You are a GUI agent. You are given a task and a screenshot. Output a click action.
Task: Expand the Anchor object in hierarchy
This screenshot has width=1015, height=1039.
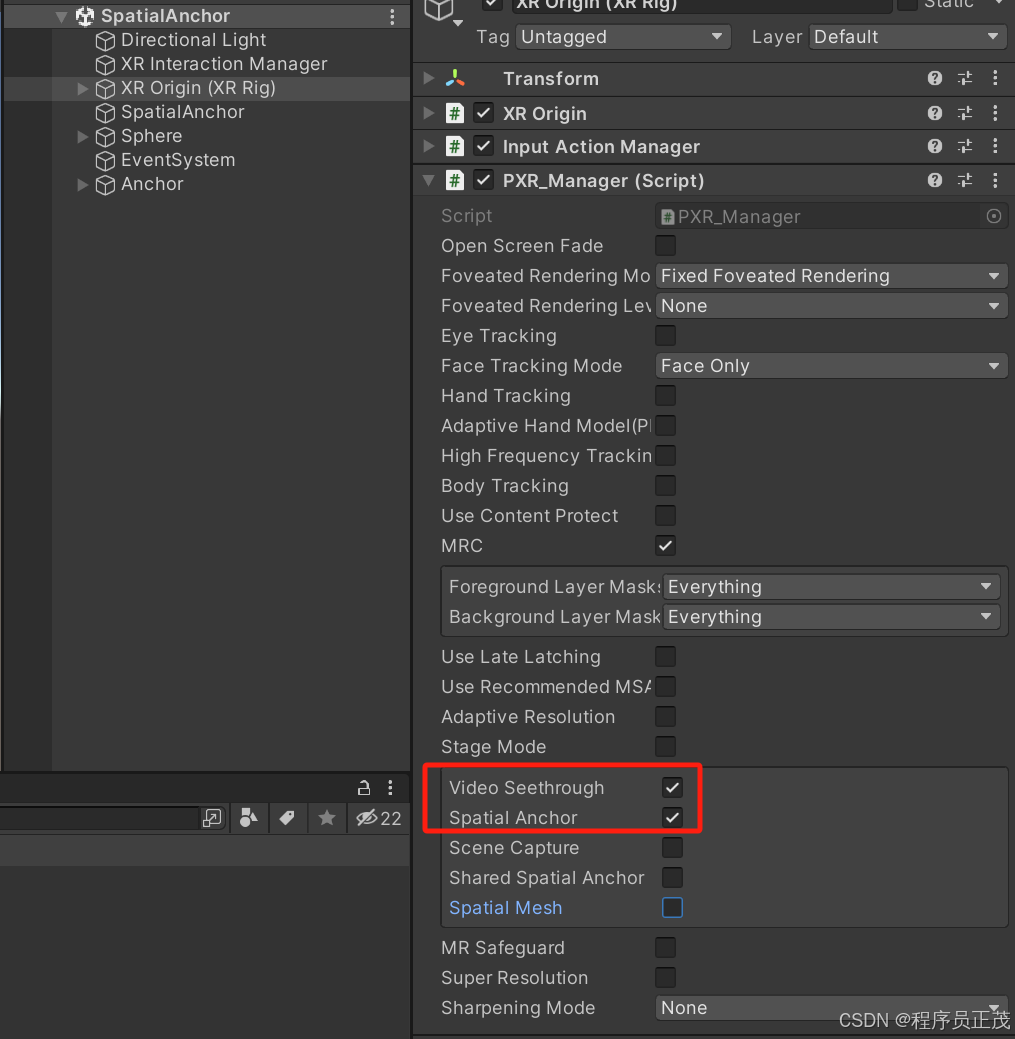tap(82, 185)
